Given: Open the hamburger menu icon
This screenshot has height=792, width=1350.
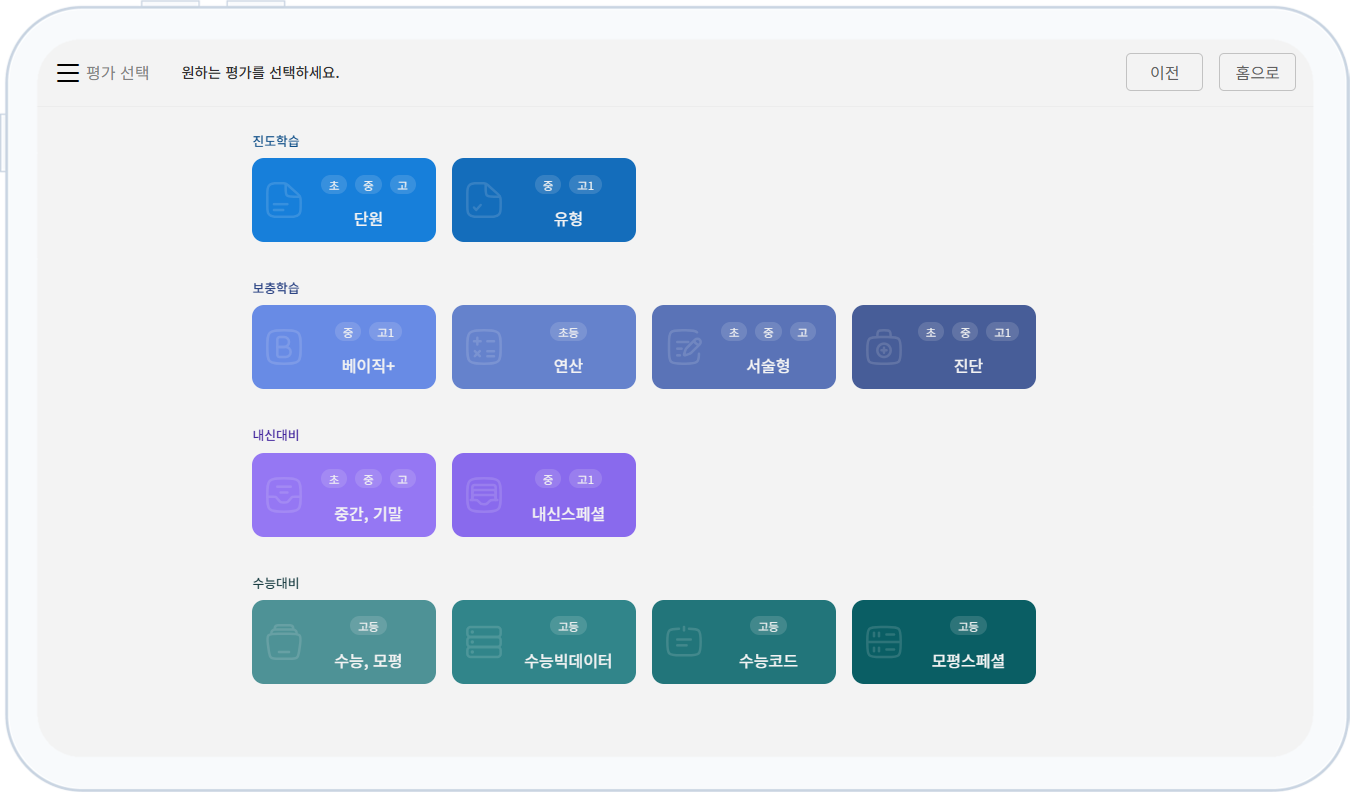Looking at the screenshot, I should 68,73.
